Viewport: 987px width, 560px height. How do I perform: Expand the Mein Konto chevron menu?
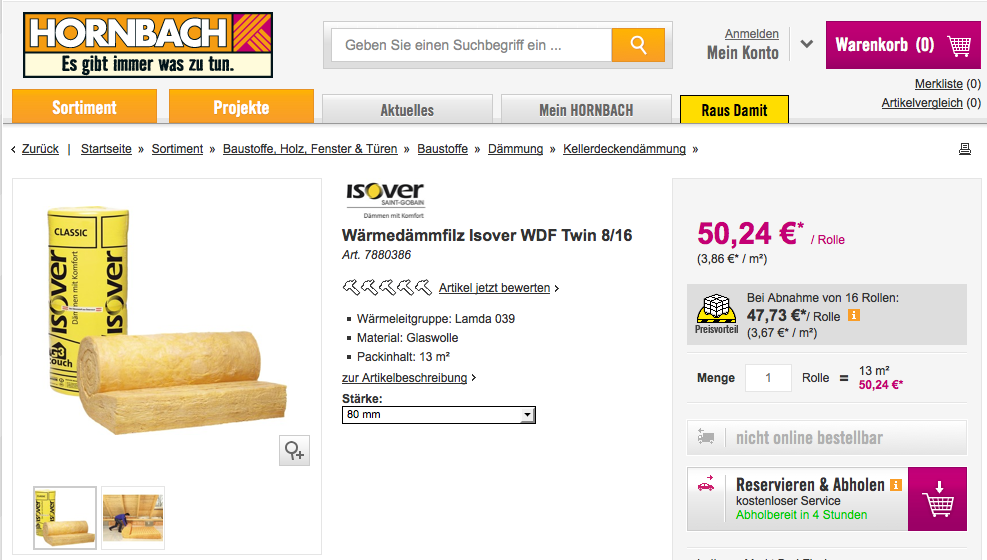[807, 45]
